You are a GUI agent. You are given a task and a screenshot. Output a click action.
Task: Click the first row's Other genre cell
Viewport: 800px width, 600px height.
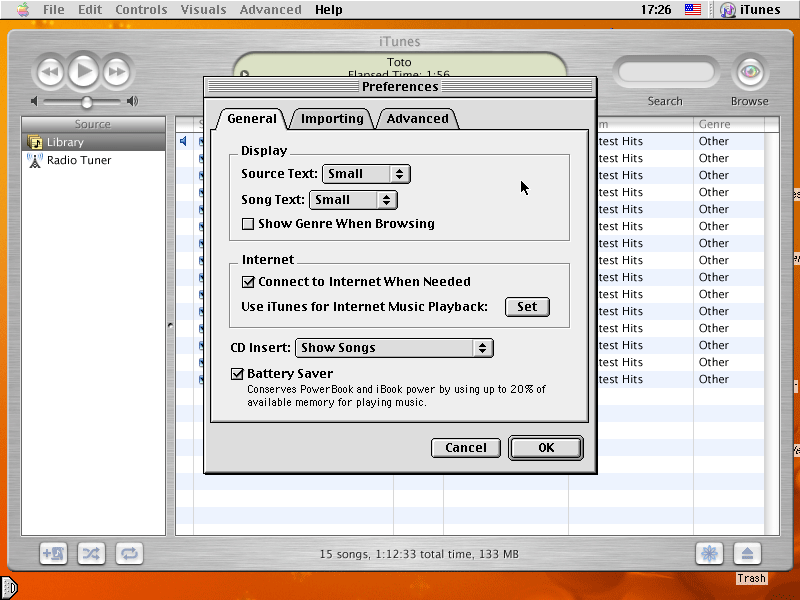pos(729,141)
